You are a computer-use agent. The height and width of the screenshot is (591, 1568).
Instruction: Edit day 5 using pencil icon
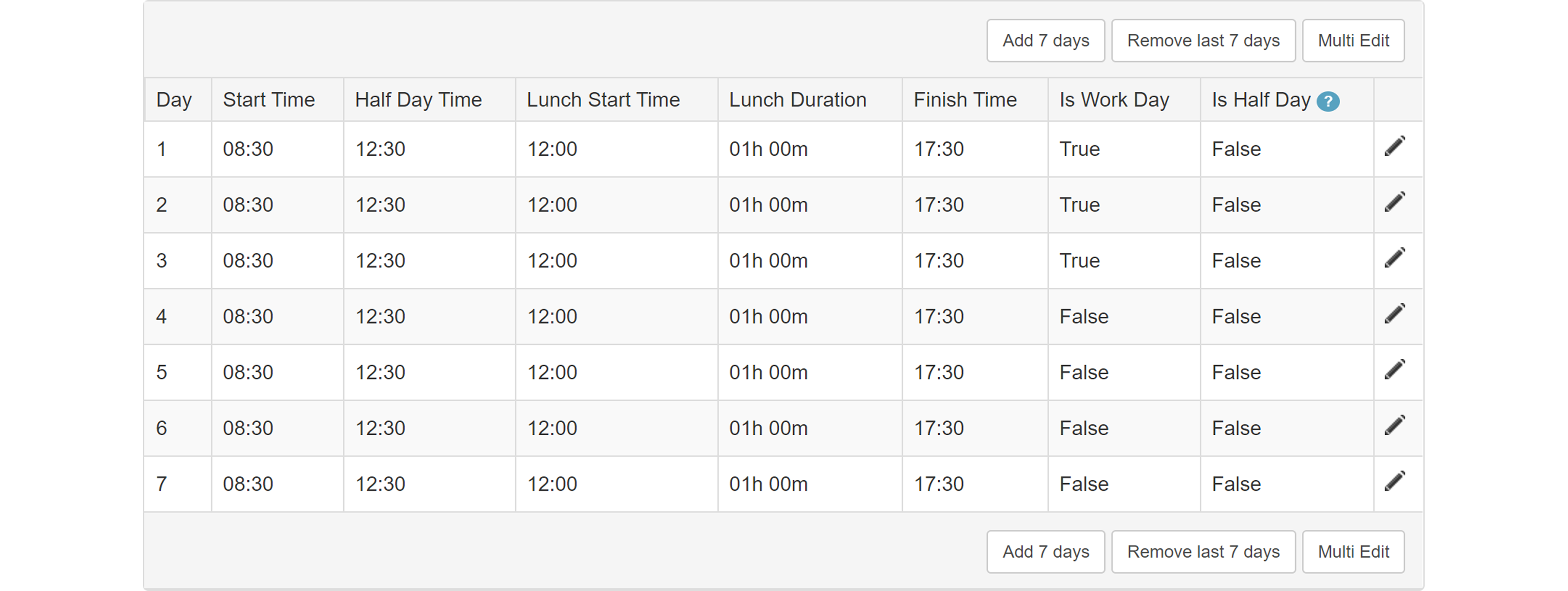(1395, 369)
